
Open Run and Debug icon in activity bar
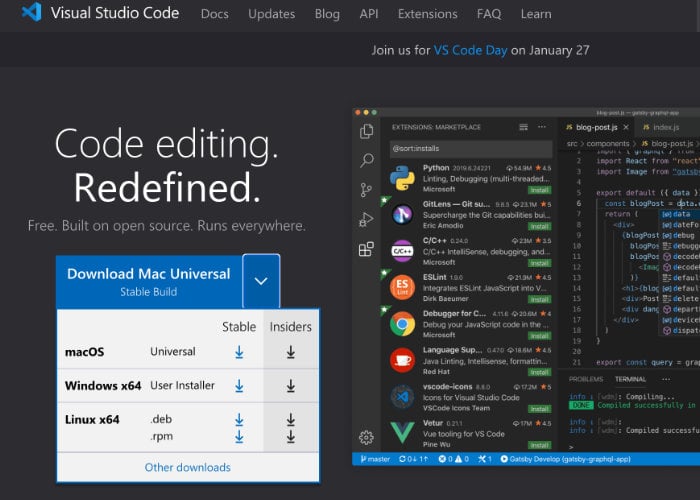366,220
